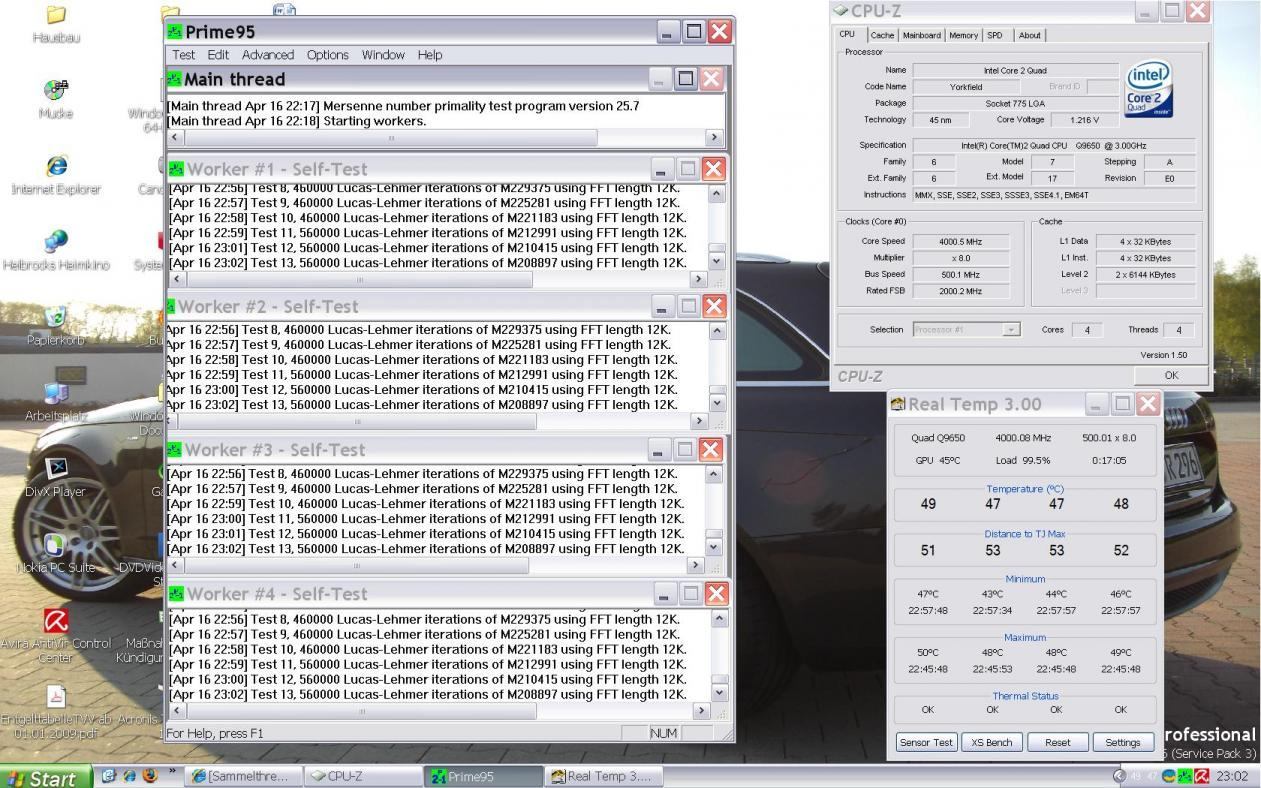Click Reset button in Real Temp
This screenshot has width=1261, height=788.
pyautogui.click(x=1058, y=743)
